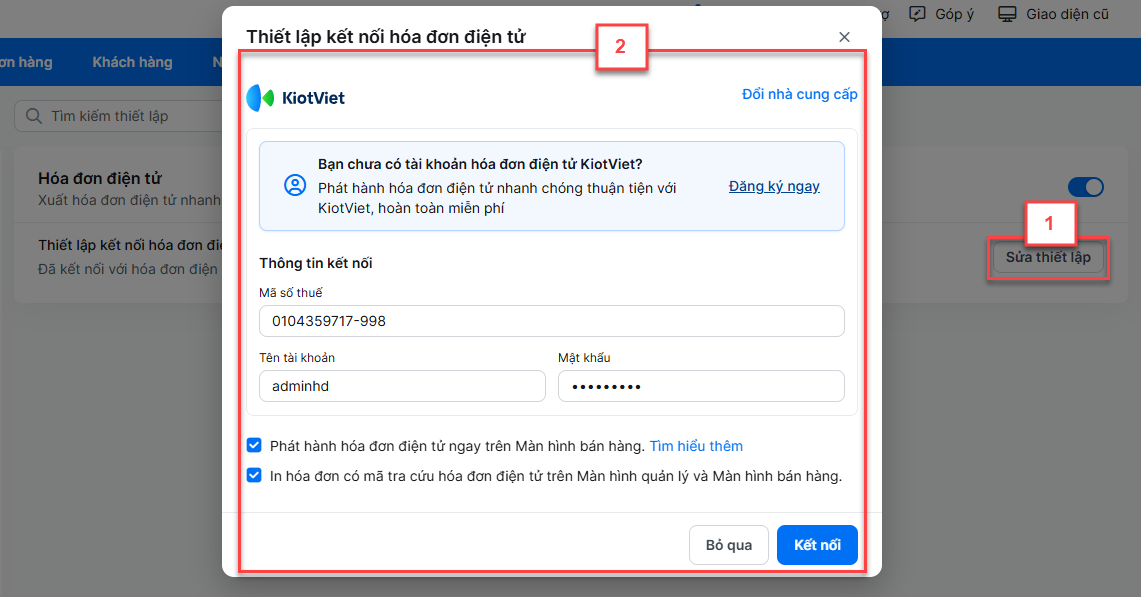Screen dimensions: 1141x597
Task: Click the Kết nối button
Action: click(x=817, y=545)
